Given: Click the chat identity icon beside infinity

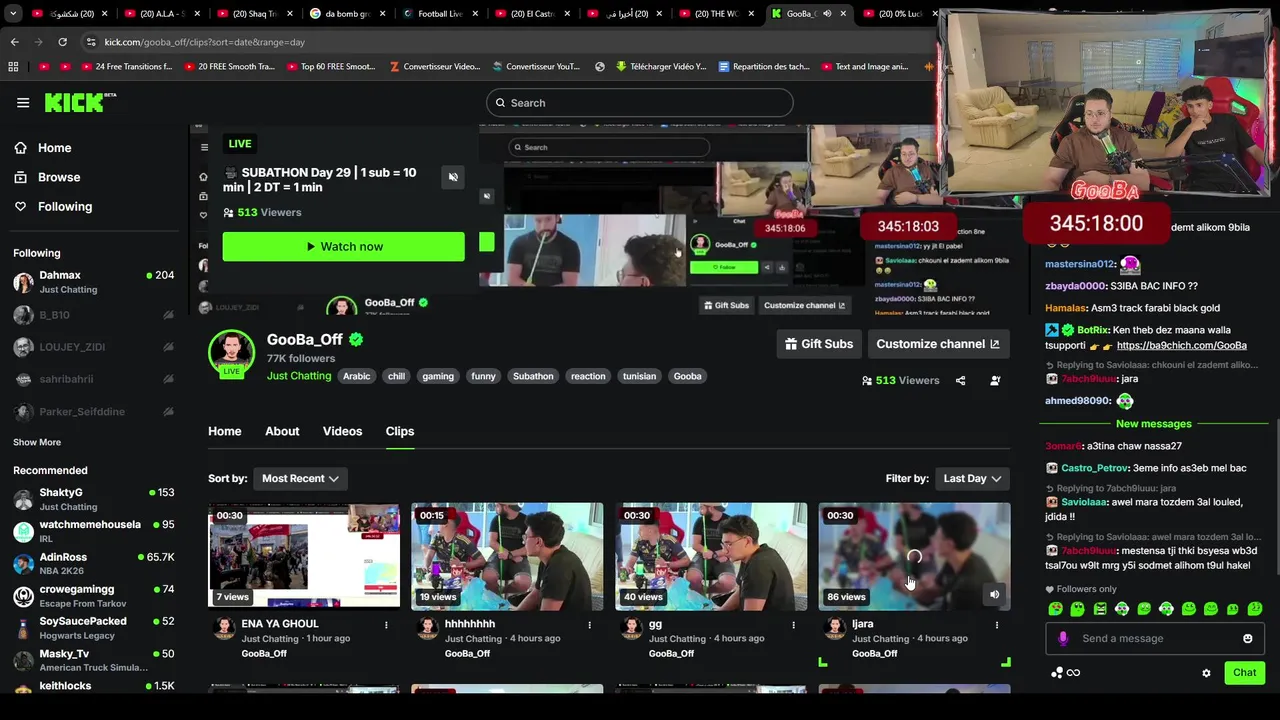Looking at the screenshot, I should coord(1056,673).
